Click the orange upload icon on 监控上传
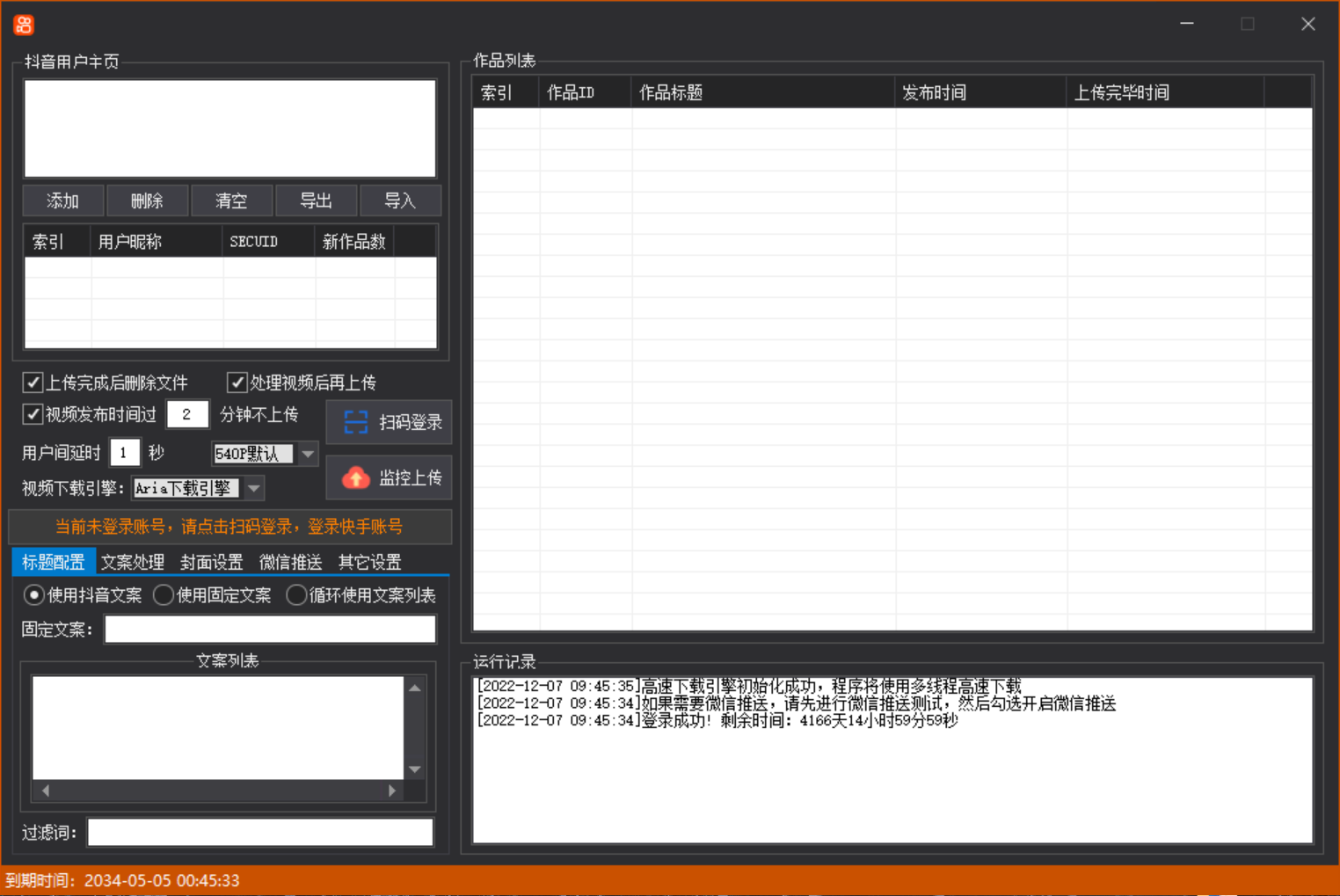Screen dimensions: 1340x896 (355, 477)
